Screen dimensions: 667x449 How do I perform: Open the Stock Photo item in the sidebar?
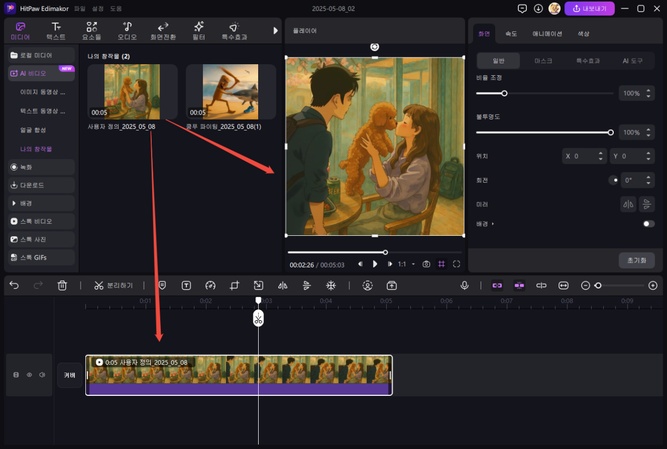pos(41,239)
